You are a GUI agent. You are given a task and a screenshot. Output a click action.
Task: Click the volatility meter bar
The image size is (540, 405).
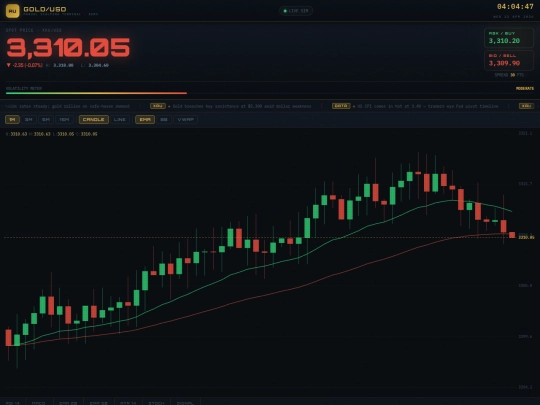tap(270, 93)
